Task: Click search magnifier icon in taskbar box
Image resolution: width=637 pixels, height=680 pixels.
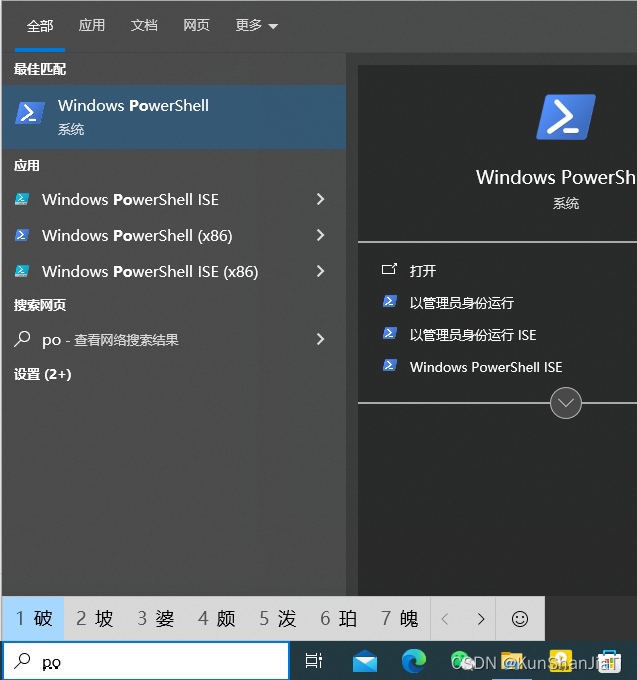Action: [x=22, y=661]
